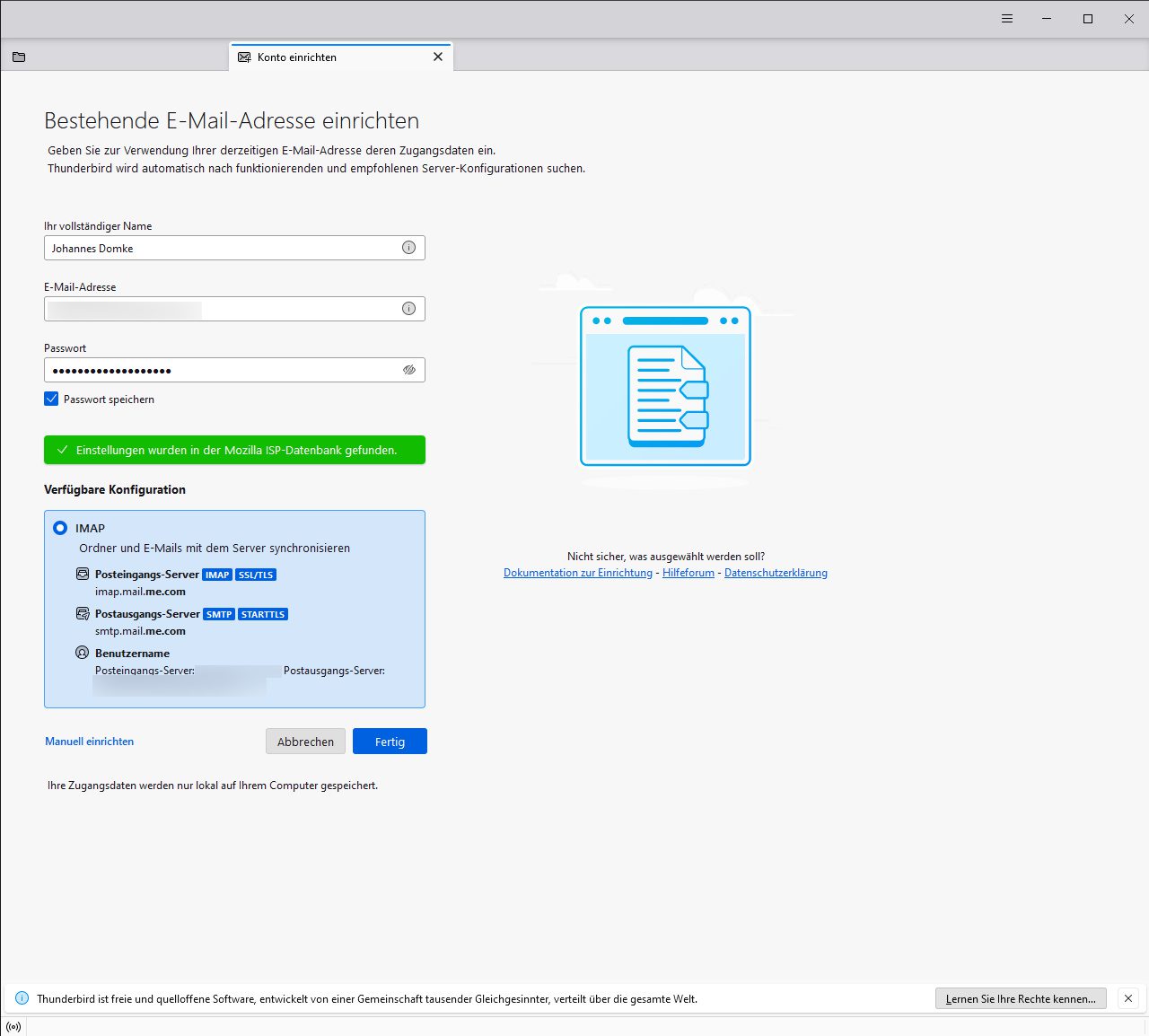The image size is (1149, 1036).
Task: Click the Benutzername user icon
Action: (83, 653)
